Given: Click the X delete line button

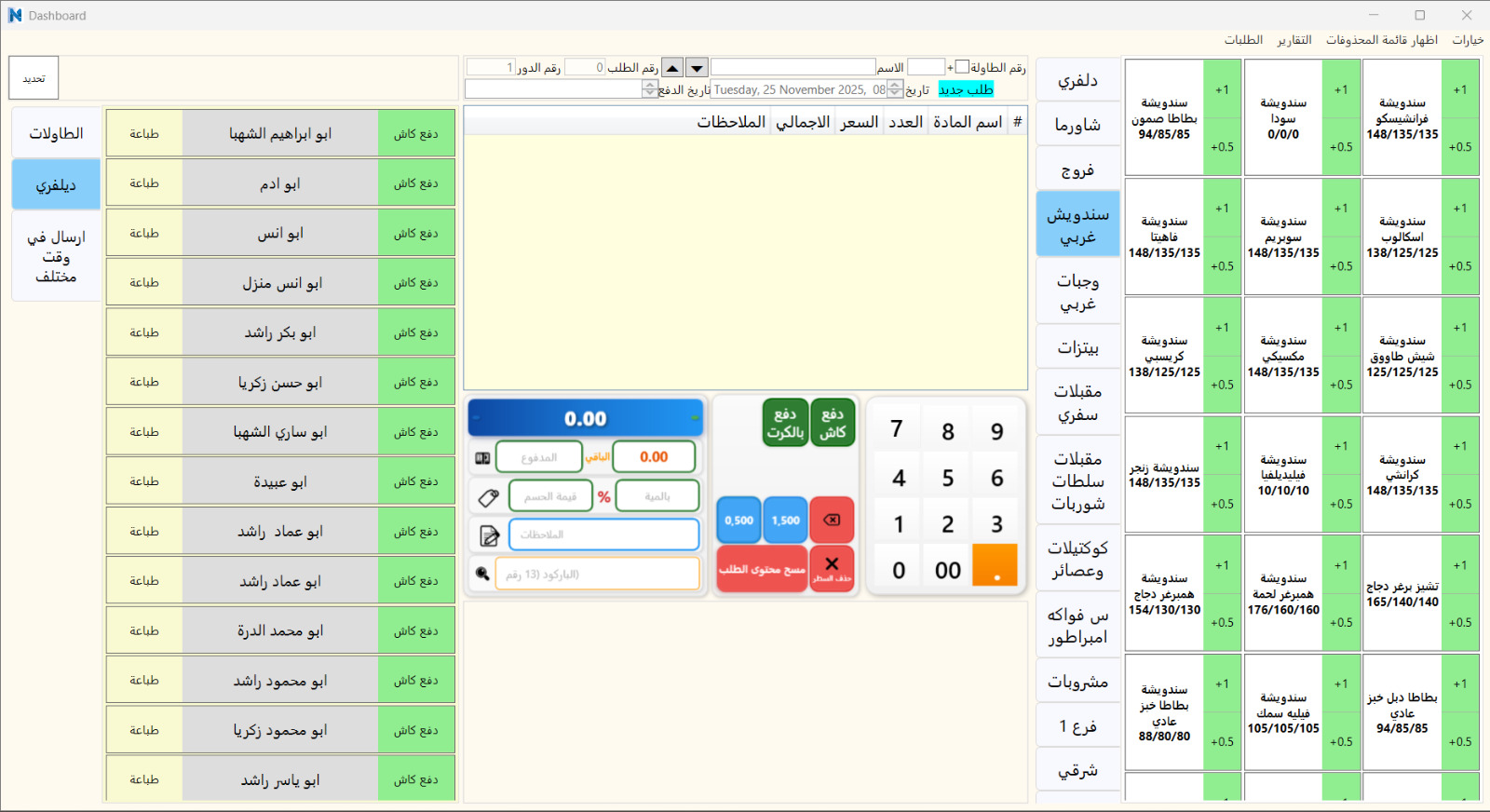Looking at the screenshot, I should coord(832,568).
